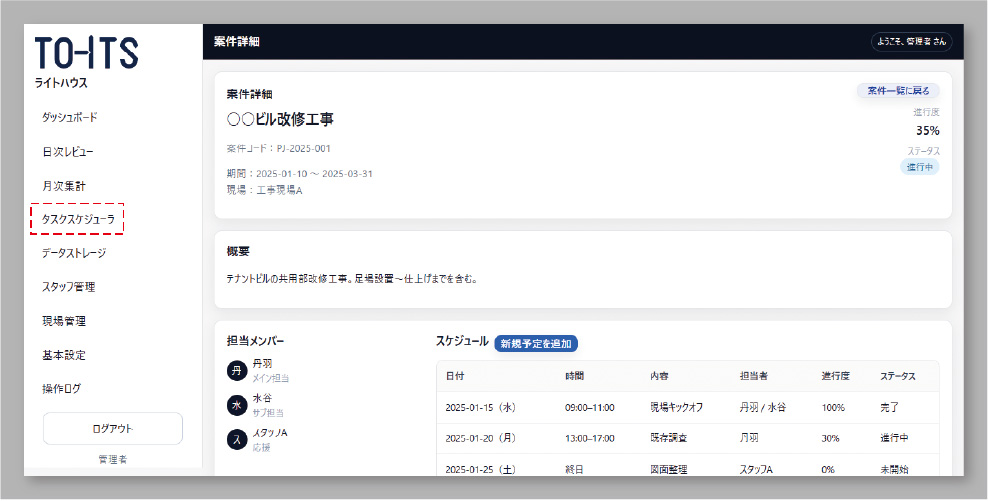Image resolution: width=988 pixels, height=501 pixels.
Task: Open データストレージ section
Action: (x=74, y=253)
